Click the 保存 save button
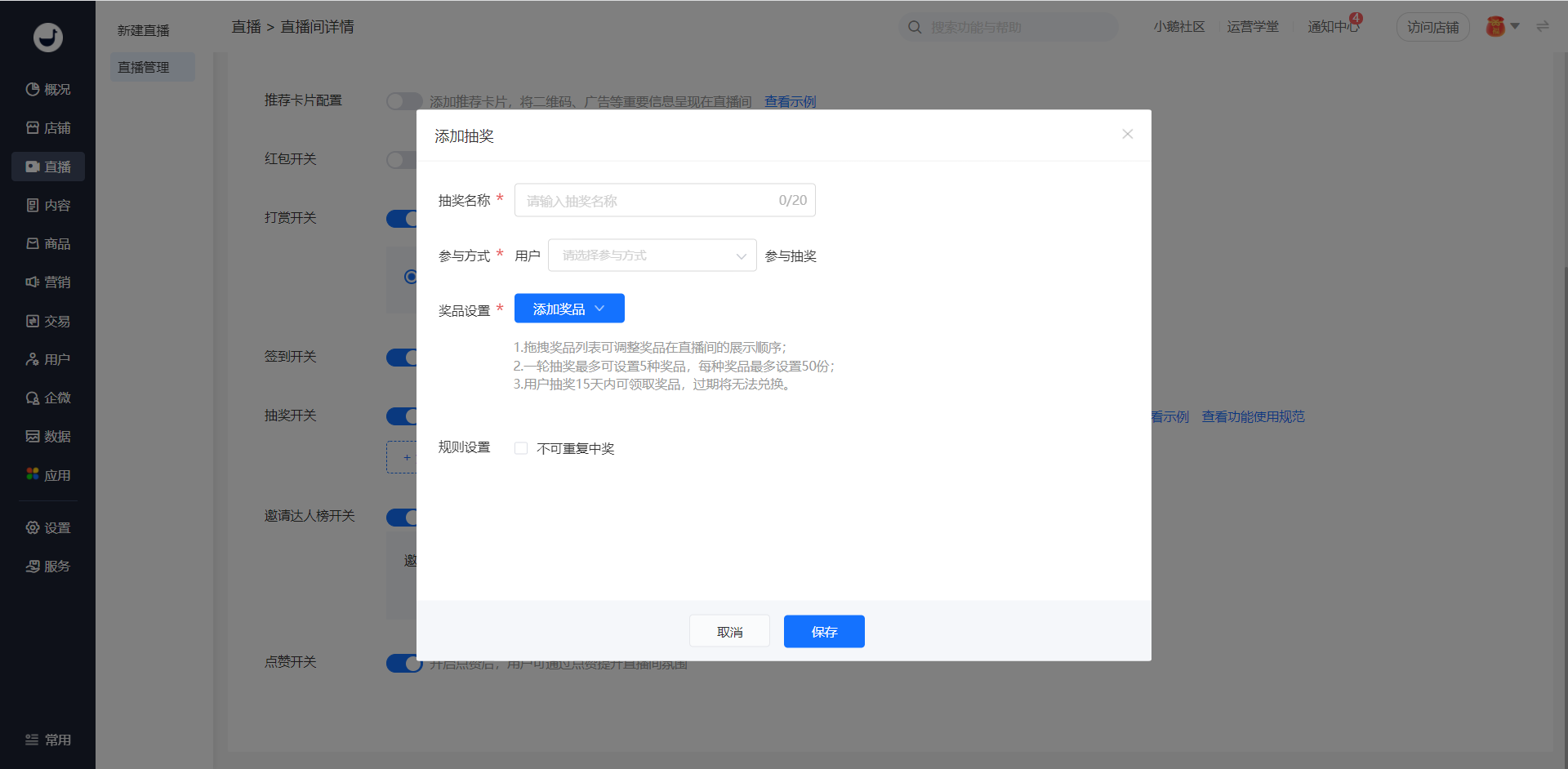1568x769 pixels. 824,632
